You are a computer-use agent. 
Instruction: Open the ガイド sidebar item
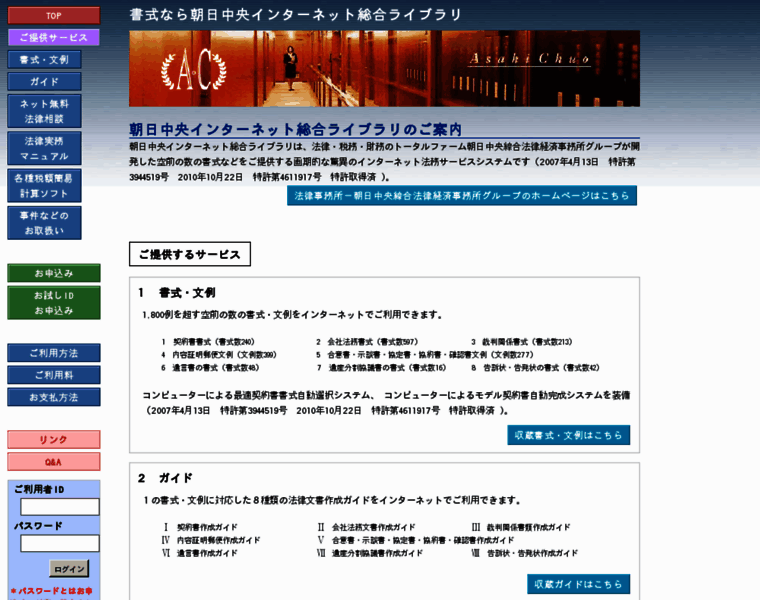(x=44, y=81)
